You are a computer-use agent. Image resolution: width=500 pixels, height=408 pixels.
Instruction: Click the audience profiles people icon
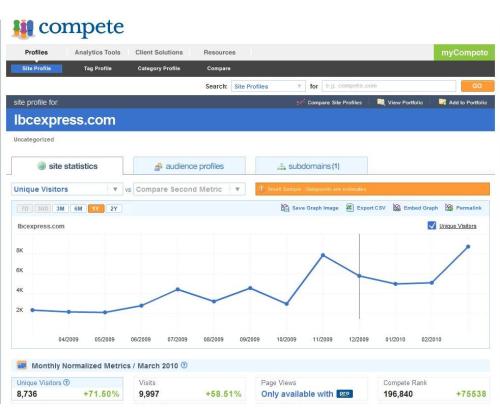coord(158,166)
